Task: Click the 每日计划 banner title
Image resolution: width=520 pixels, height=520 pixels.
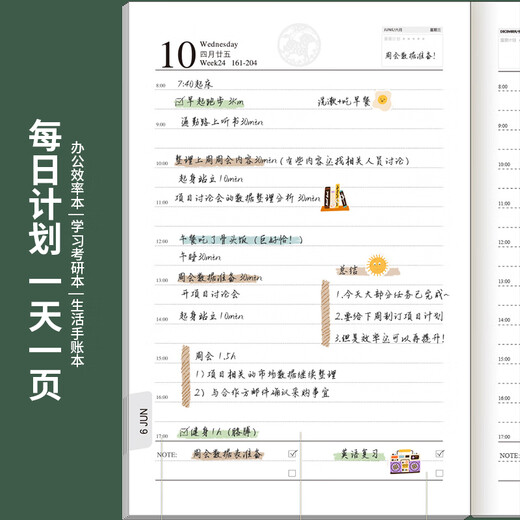Action: (45, 187)
